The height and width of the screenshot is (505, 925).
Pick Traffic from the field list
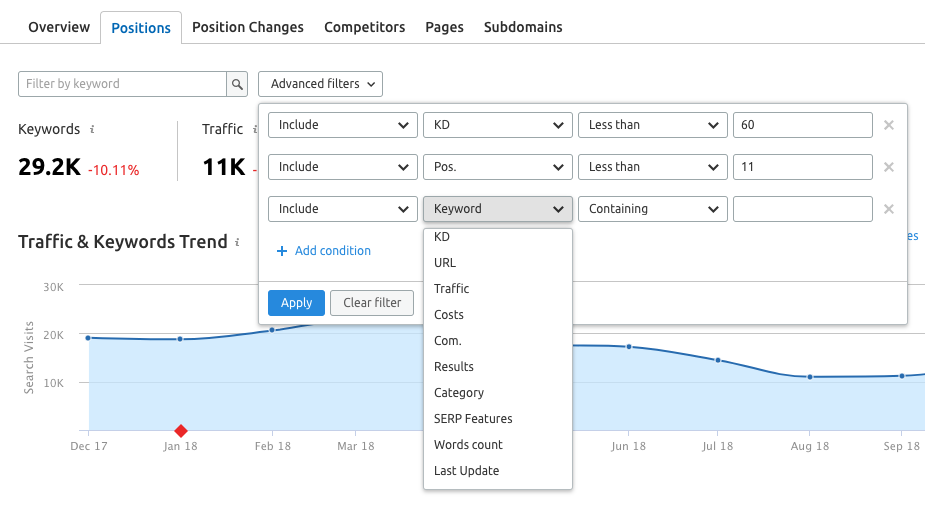tap(452, 289)
